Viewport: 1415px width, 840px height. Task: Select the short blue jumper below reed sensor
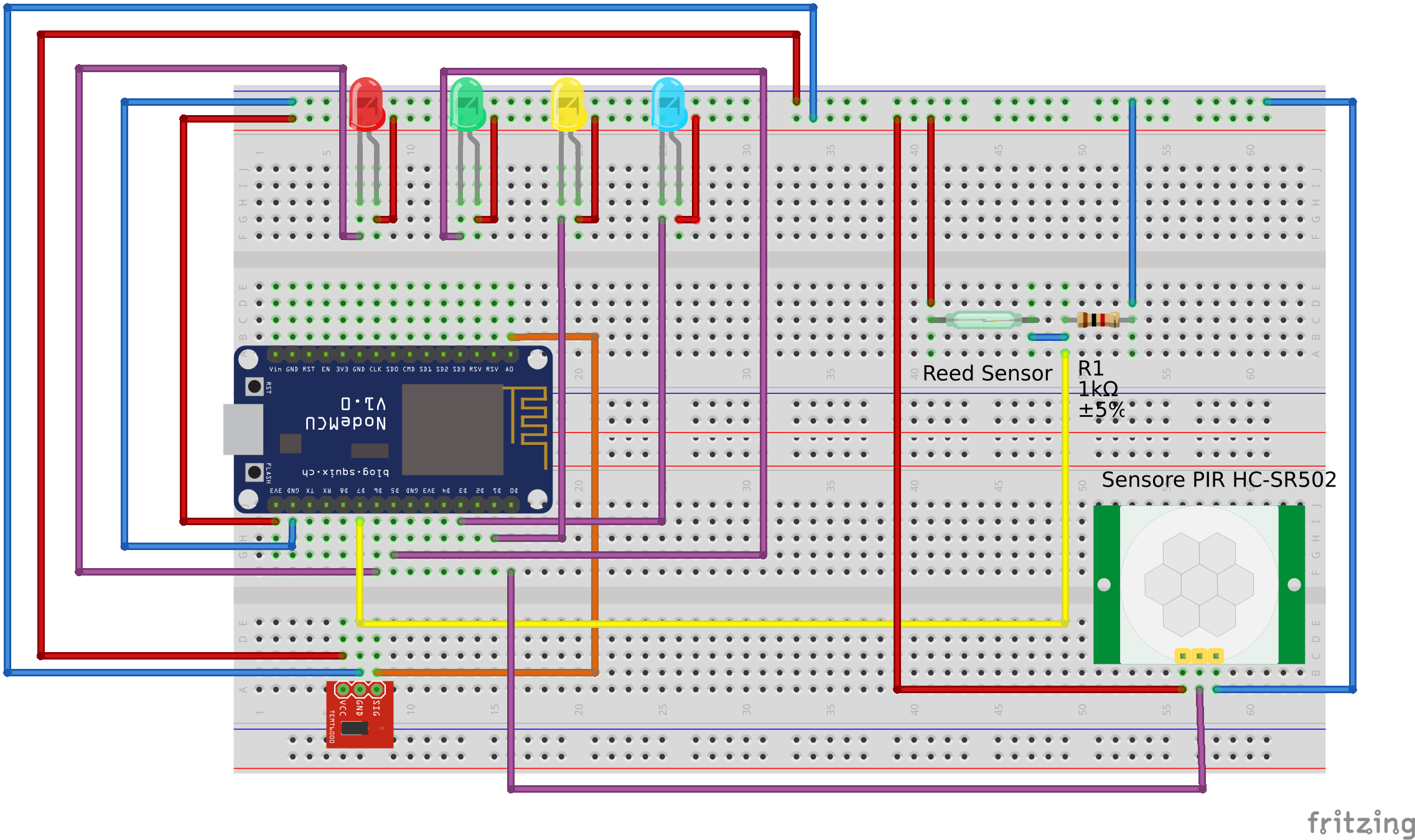point(1048,337)
